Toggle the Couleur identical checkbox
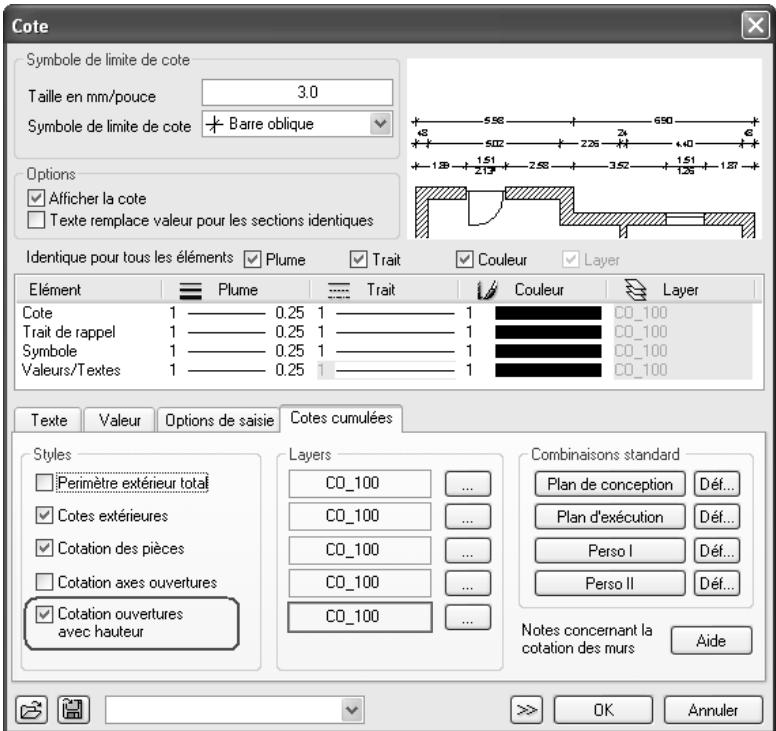This screenshot has height=731, width=776. tap(464, 259)
